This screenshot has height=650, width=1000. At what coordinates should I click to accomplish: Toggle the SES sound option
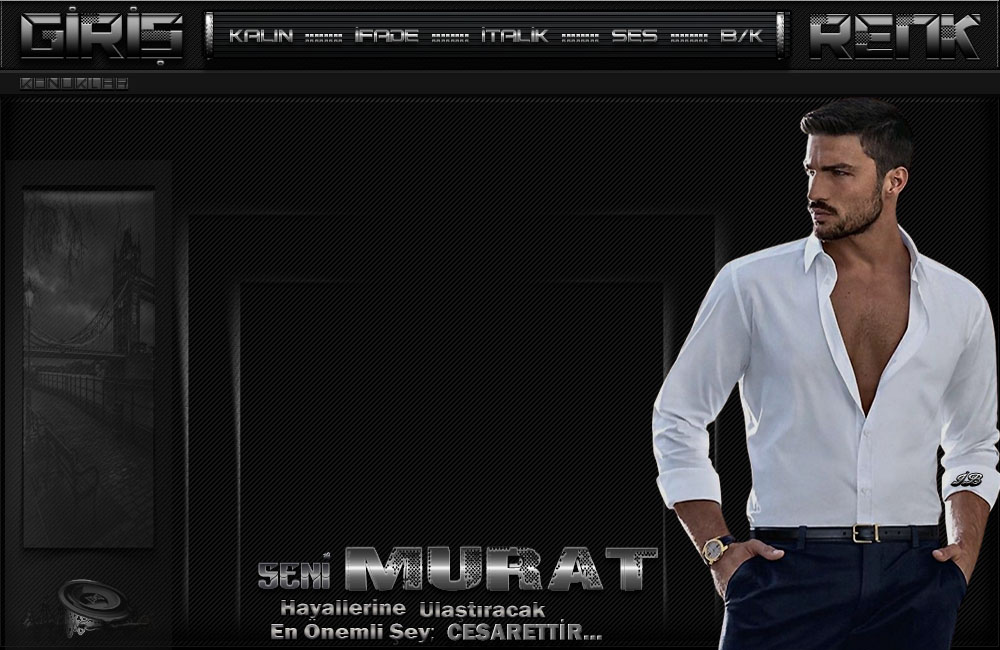634,36
